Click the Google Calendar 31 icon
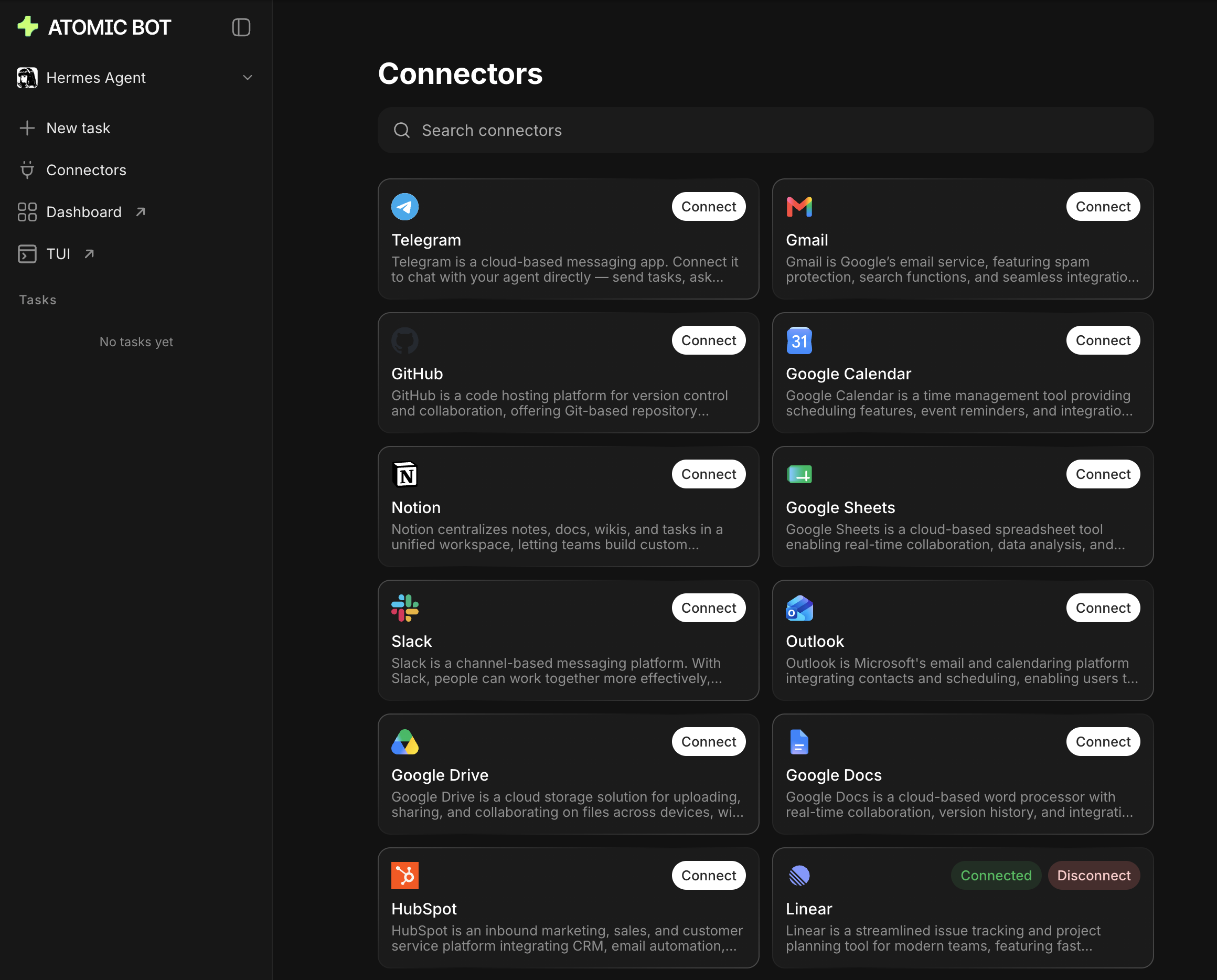1217x980 pixels. [x=799, y=340]
